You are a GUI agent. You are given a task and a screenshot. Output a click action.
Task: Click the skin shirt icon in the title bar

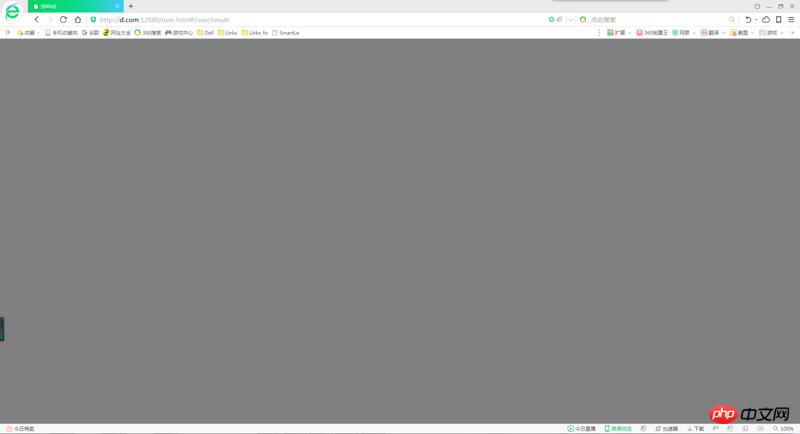coord(757,6)
